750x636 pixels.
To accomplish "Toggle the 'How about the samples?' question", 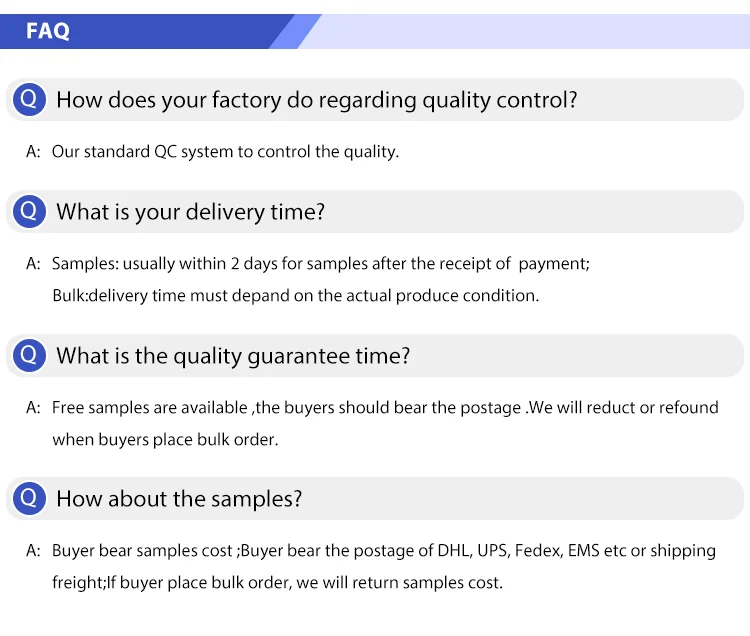I will click(x=179, y=499).
